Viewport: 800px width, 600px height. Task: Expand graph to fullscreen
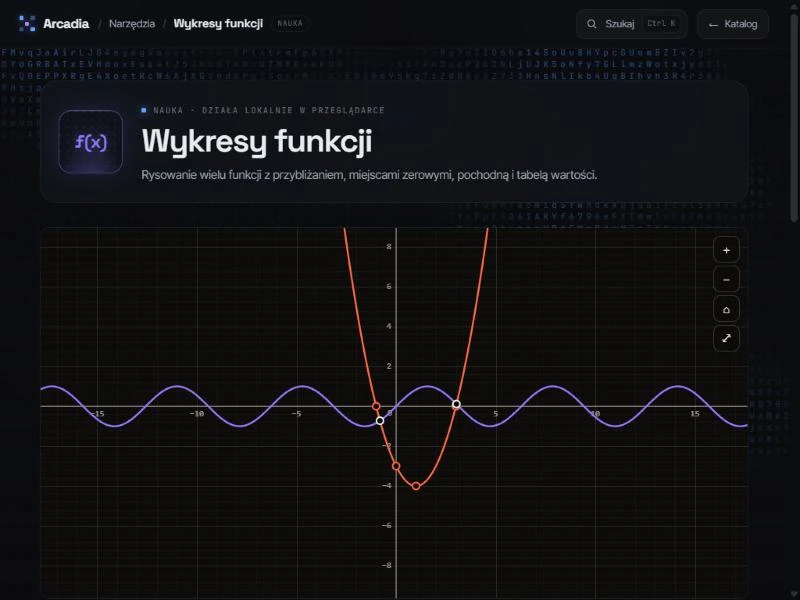coord(726,338)
